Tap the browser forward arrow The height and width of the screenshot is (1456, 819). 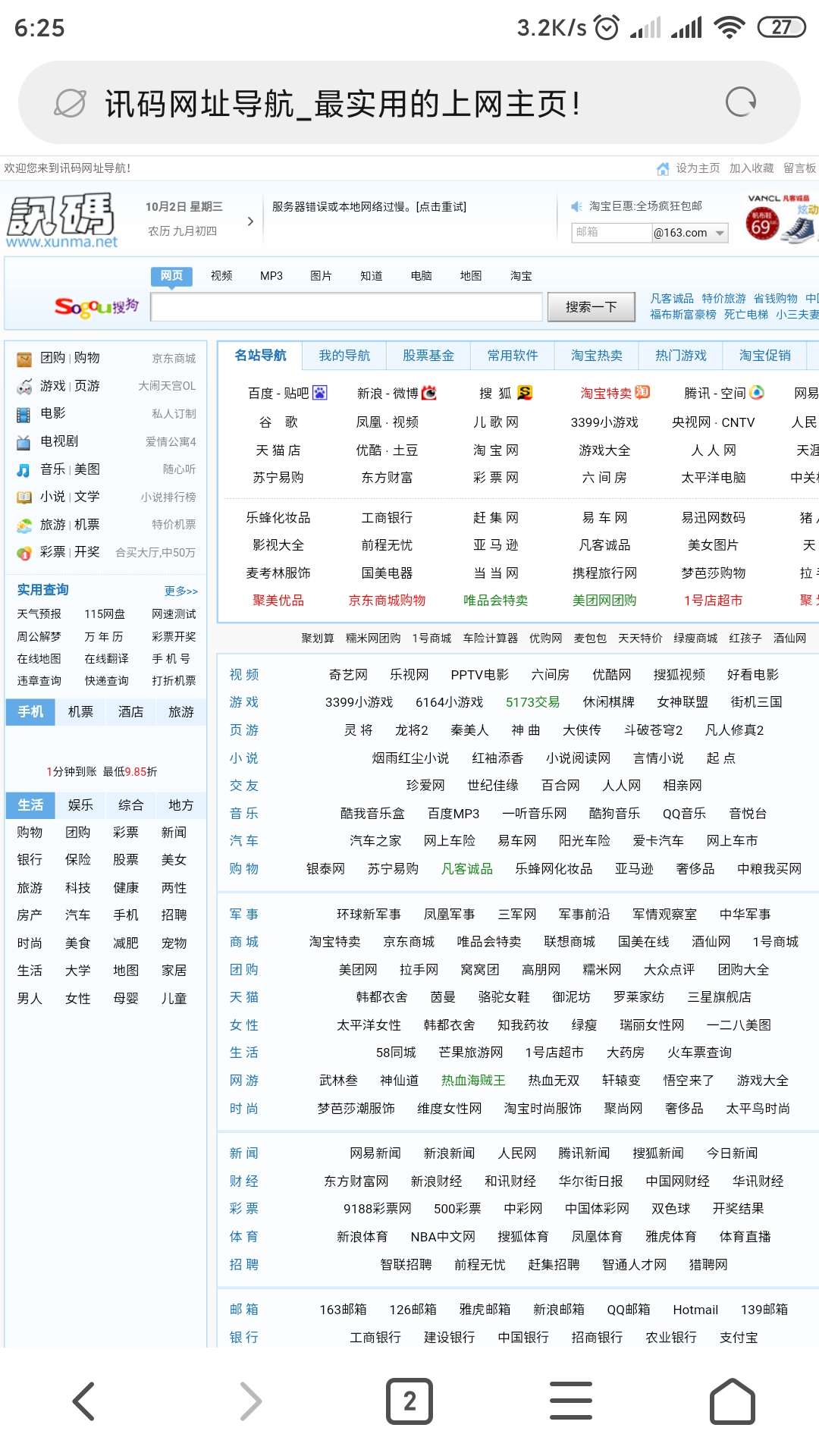click(x=251, y=1401)
